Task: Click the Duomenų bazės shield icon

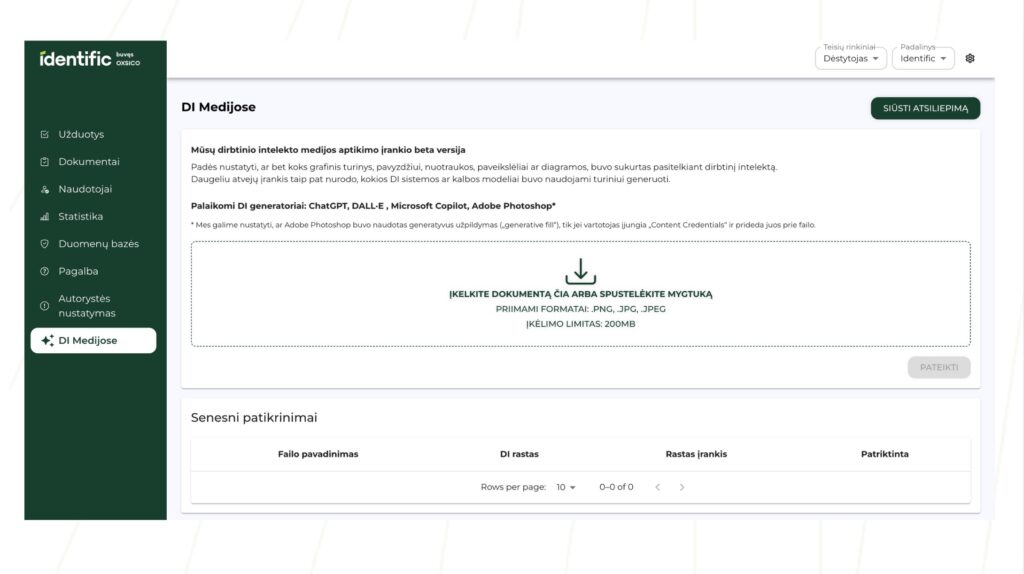Action: 44,244
